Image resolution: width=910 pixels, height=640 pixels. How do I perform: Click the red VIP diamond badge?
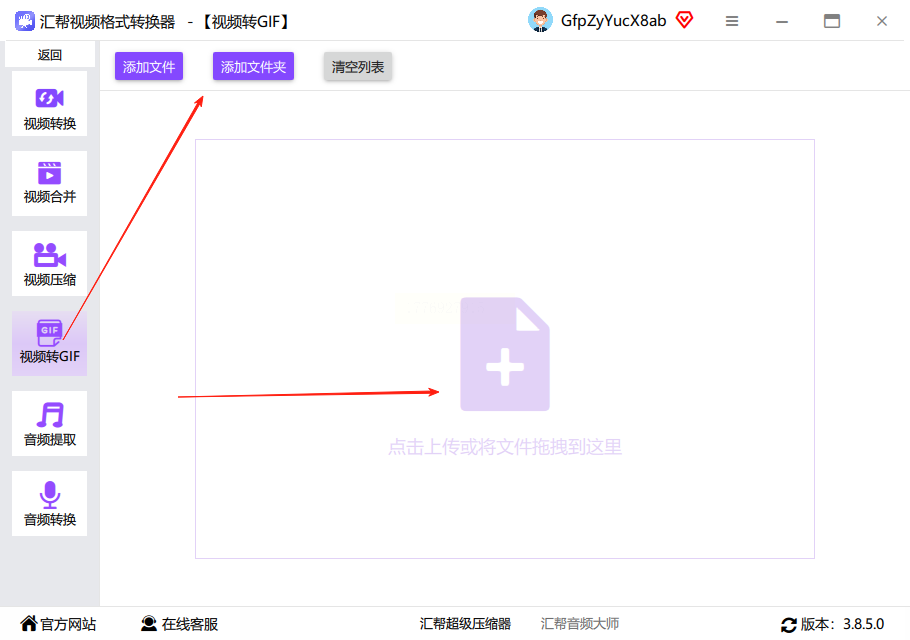click(x=685, y=20)
